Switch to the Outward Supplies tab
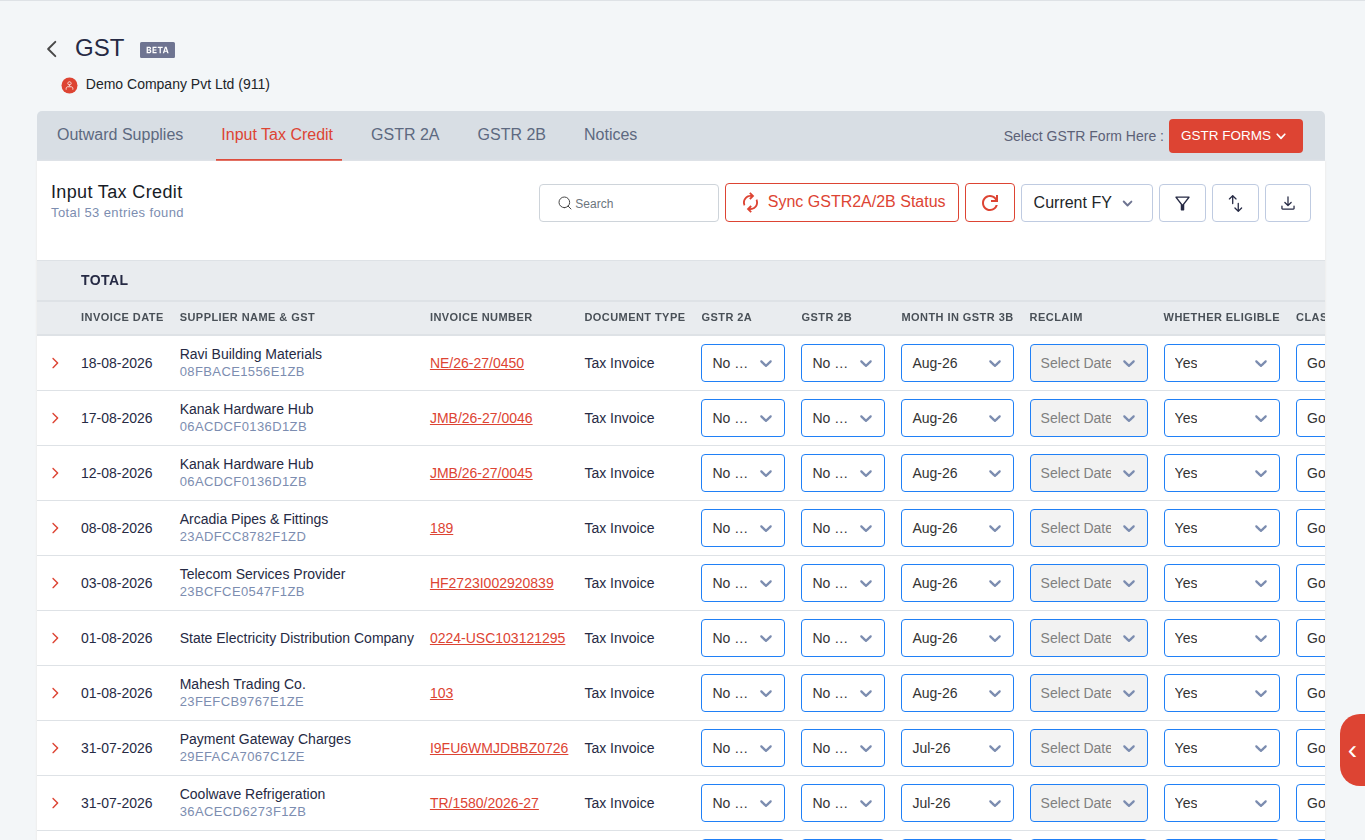 pos(120,135)
